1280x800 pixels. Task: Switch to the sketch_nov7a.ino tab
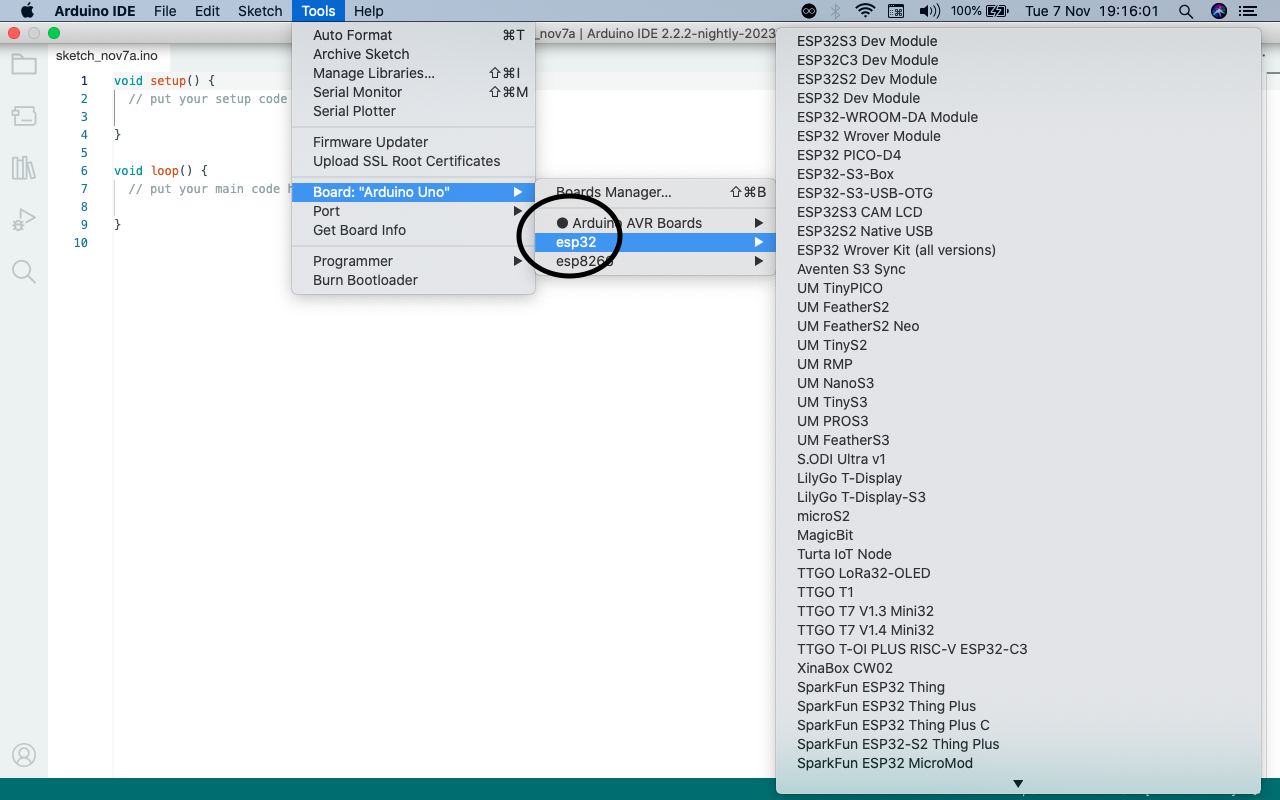click(107, 56)
